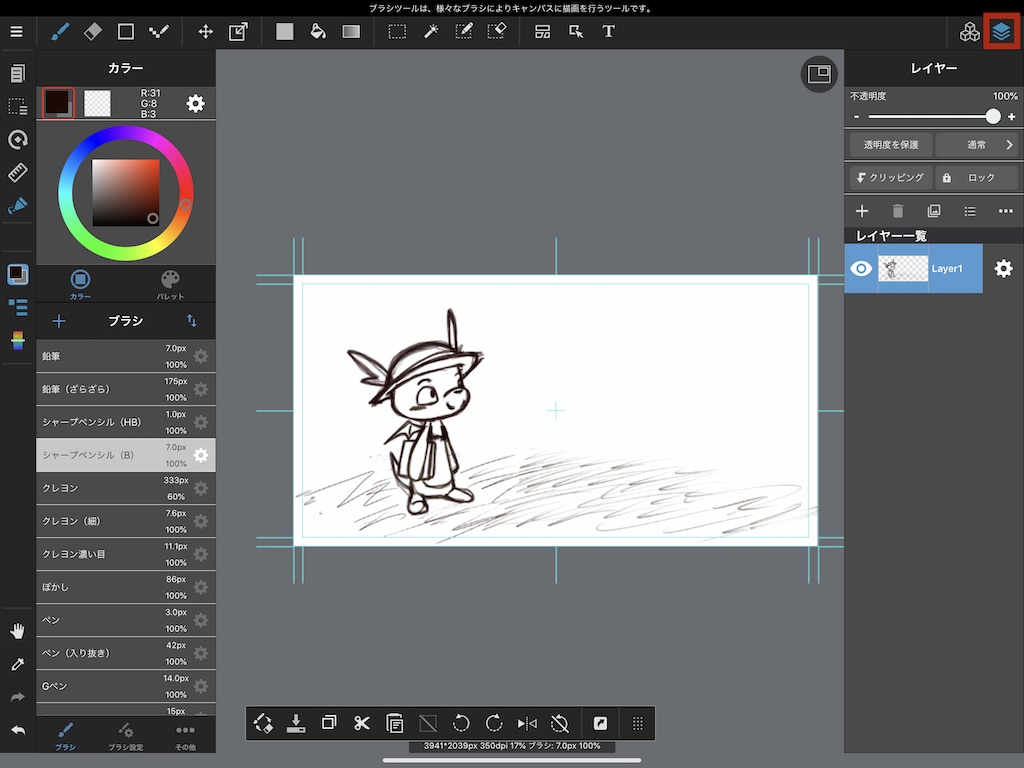Click the opacity slider handle
The image size is (1024, 768).
pos(992,117)
